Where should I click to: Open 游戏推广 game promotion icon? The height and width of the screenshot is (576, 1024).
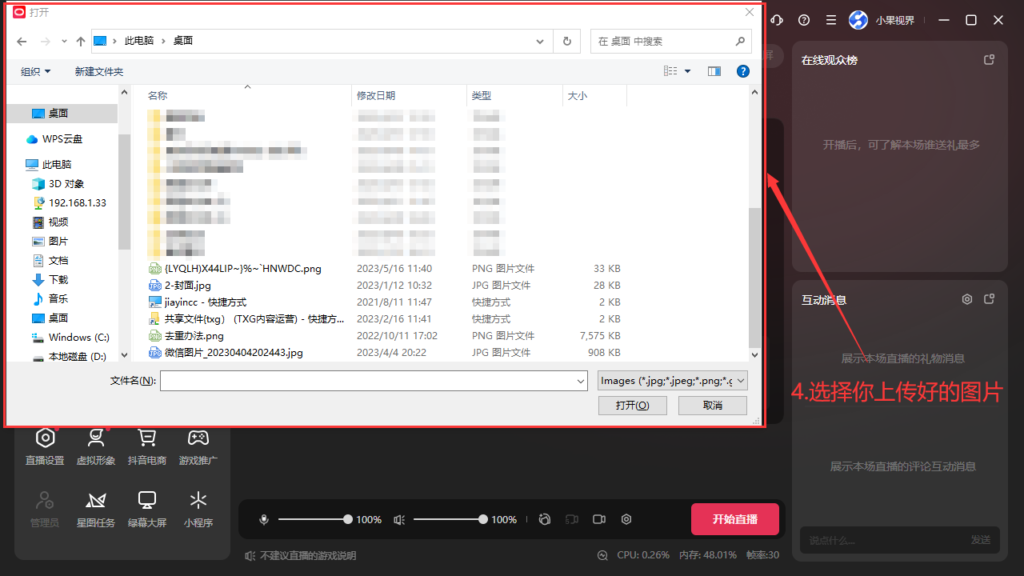coord(198,445)
